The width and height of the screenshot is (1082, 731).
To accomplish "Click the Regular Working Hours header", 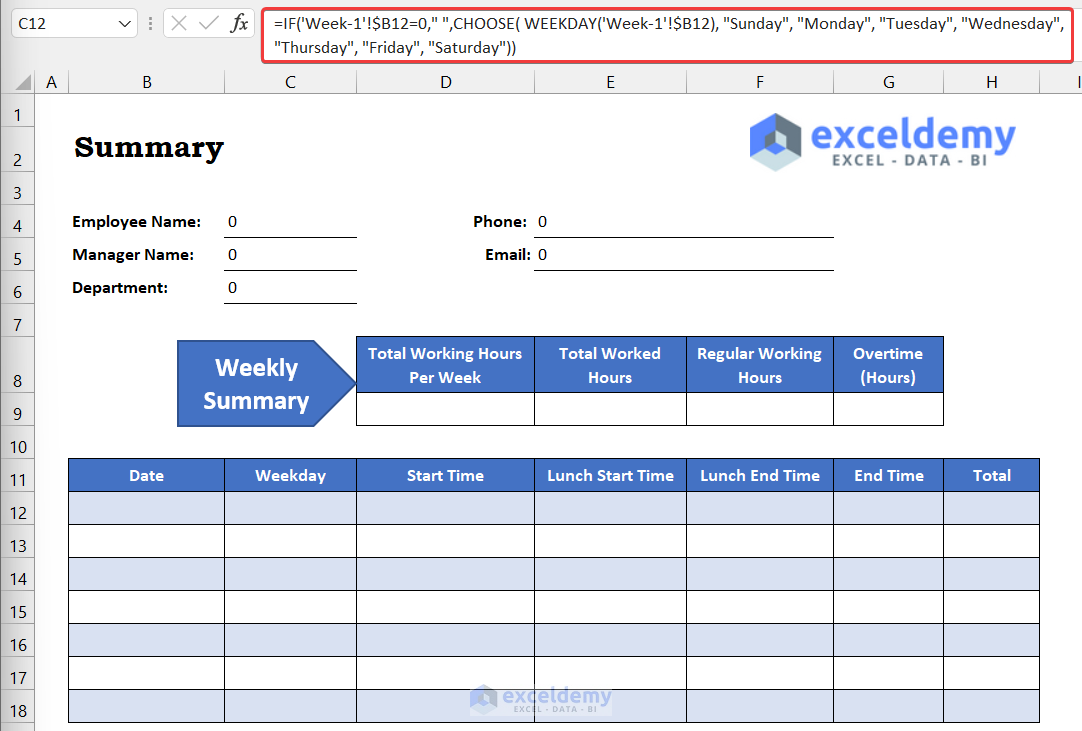I will click(x=760, y=364).
